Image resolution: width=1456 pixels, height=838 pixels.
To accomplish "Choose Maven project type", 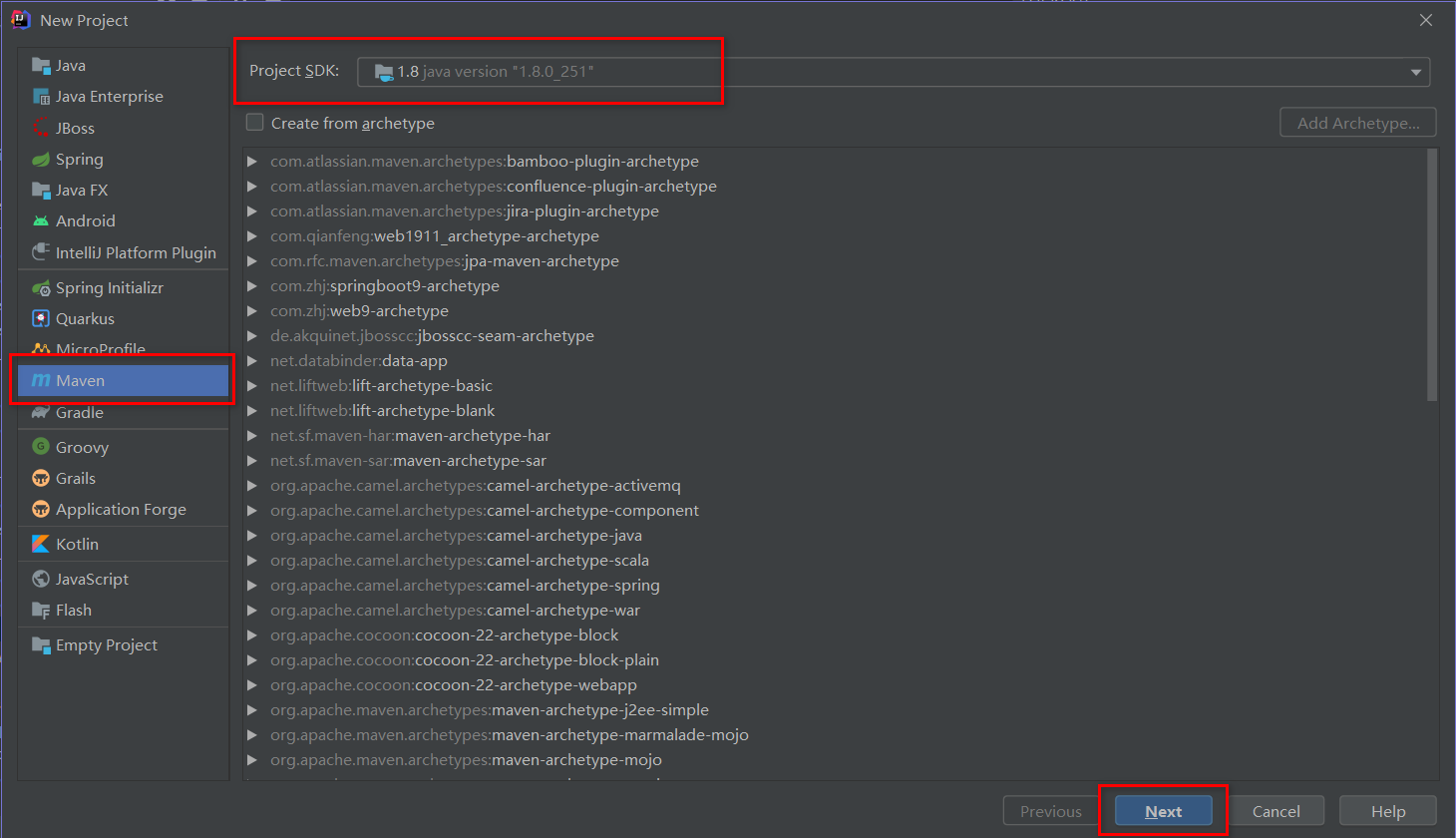I will [x=124, y=381].
